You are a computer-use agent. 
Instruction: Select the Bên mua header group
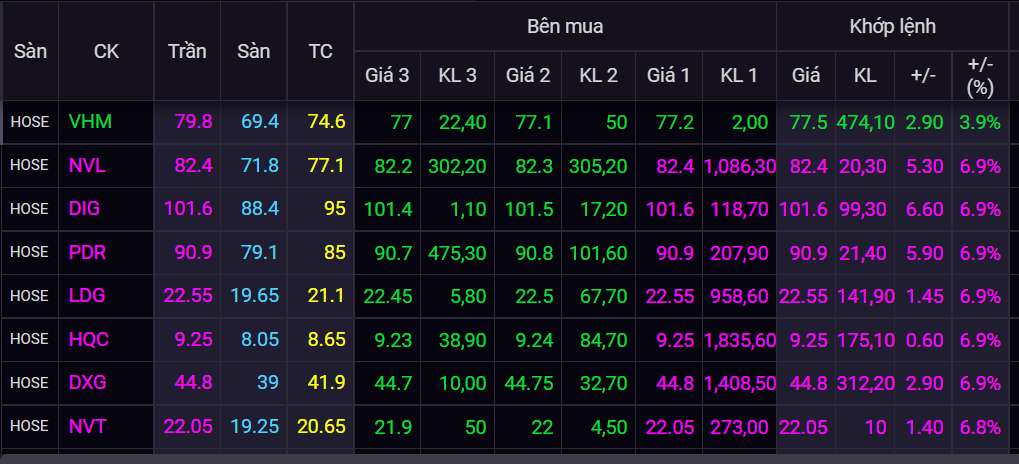(565, 26)
